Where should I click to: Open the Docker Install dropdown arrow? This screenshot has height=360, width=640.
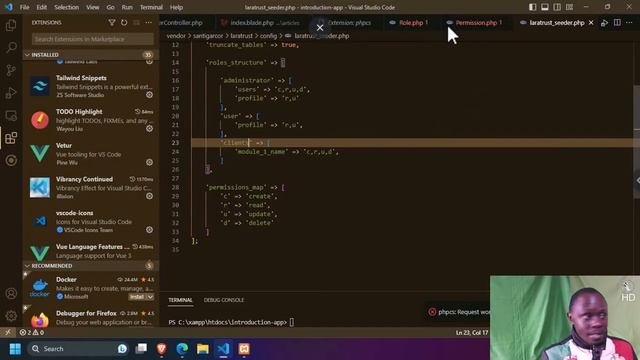(x=150, y=297)
